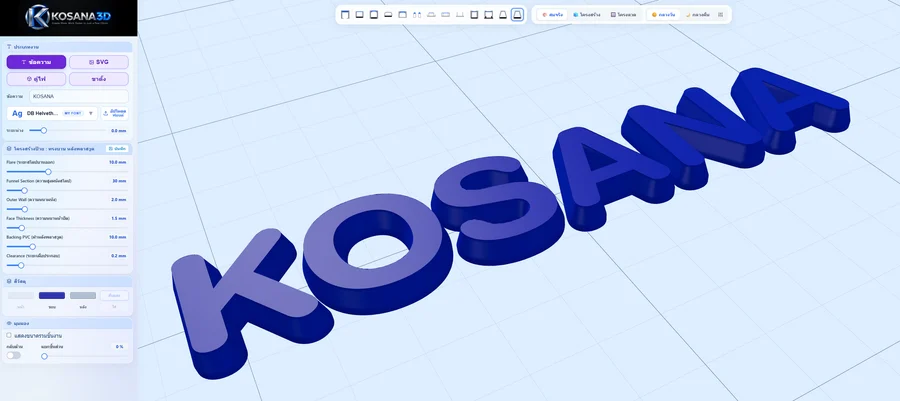Click the Clearance 0.2 mm value
This screenshot has height=401, width=900.
pyautogui.click(x=118, y=256)
